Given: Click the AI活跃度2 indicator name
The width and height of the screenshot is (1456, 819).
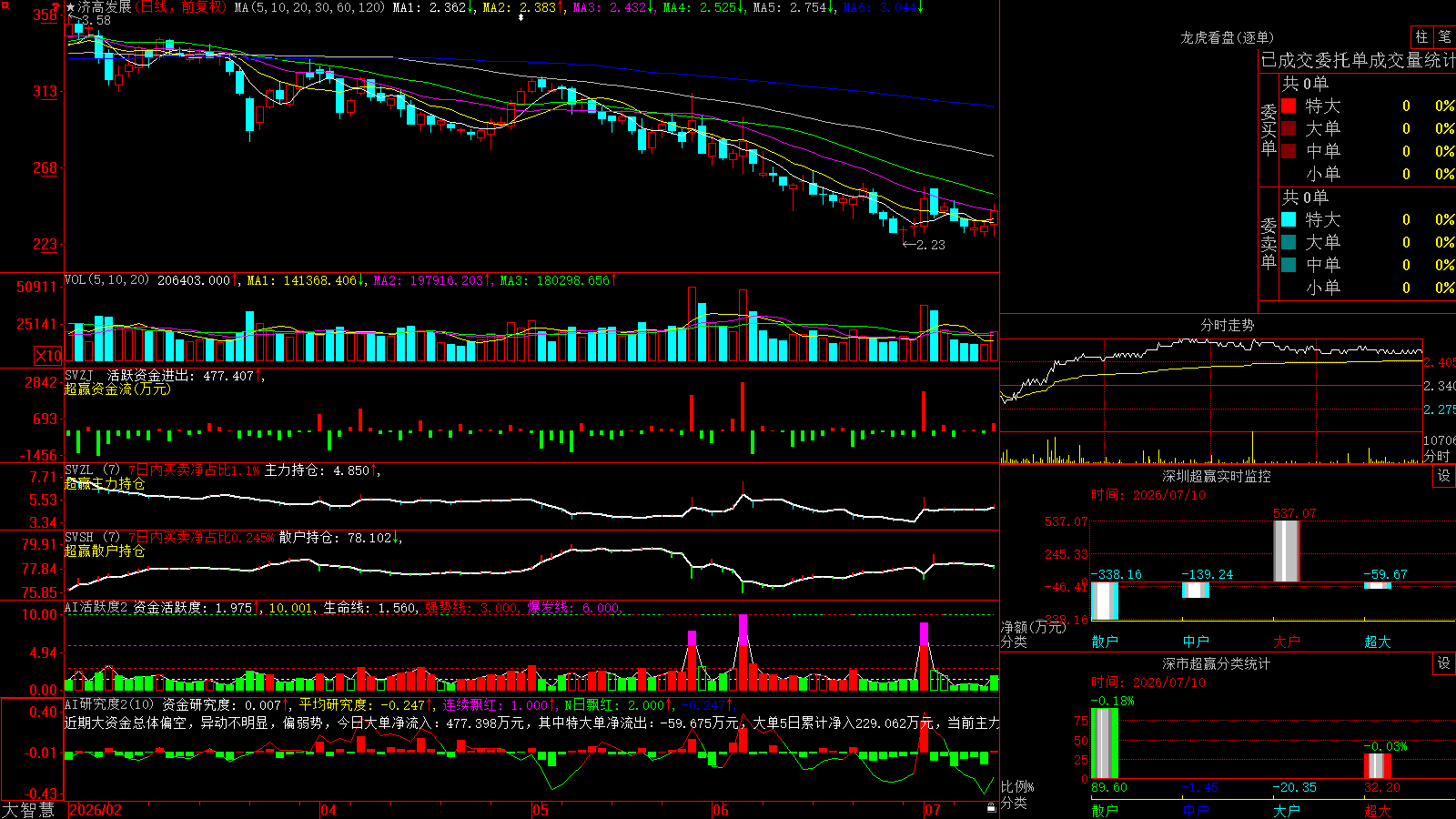Looking at the screenshot, I should coord(96,607).
